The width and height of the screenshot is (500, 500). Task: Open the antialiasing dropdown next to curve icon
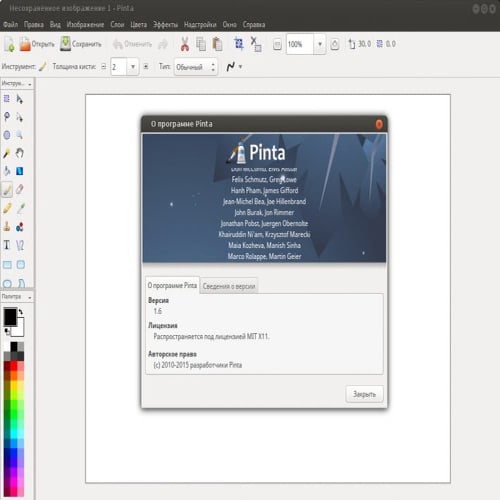tap(240, 67)
